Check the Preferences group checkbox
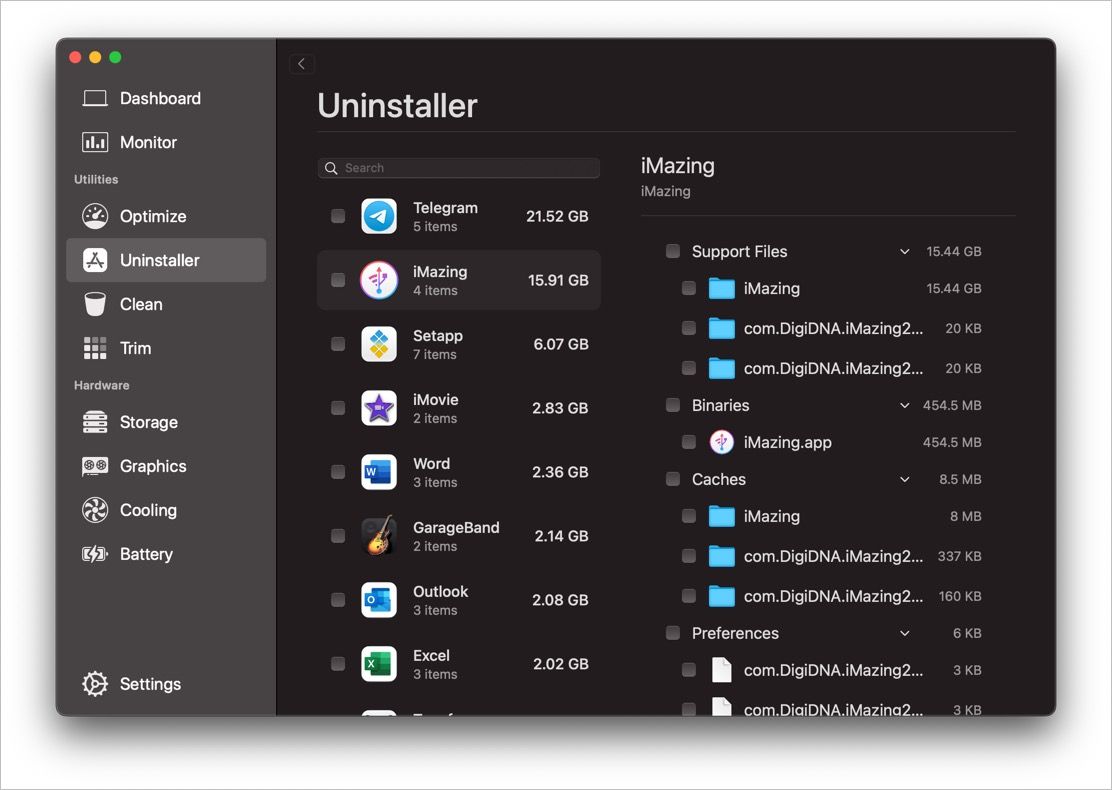This screenshot has height=790, width=1112. pyautogui.click(x=673, y=633)
